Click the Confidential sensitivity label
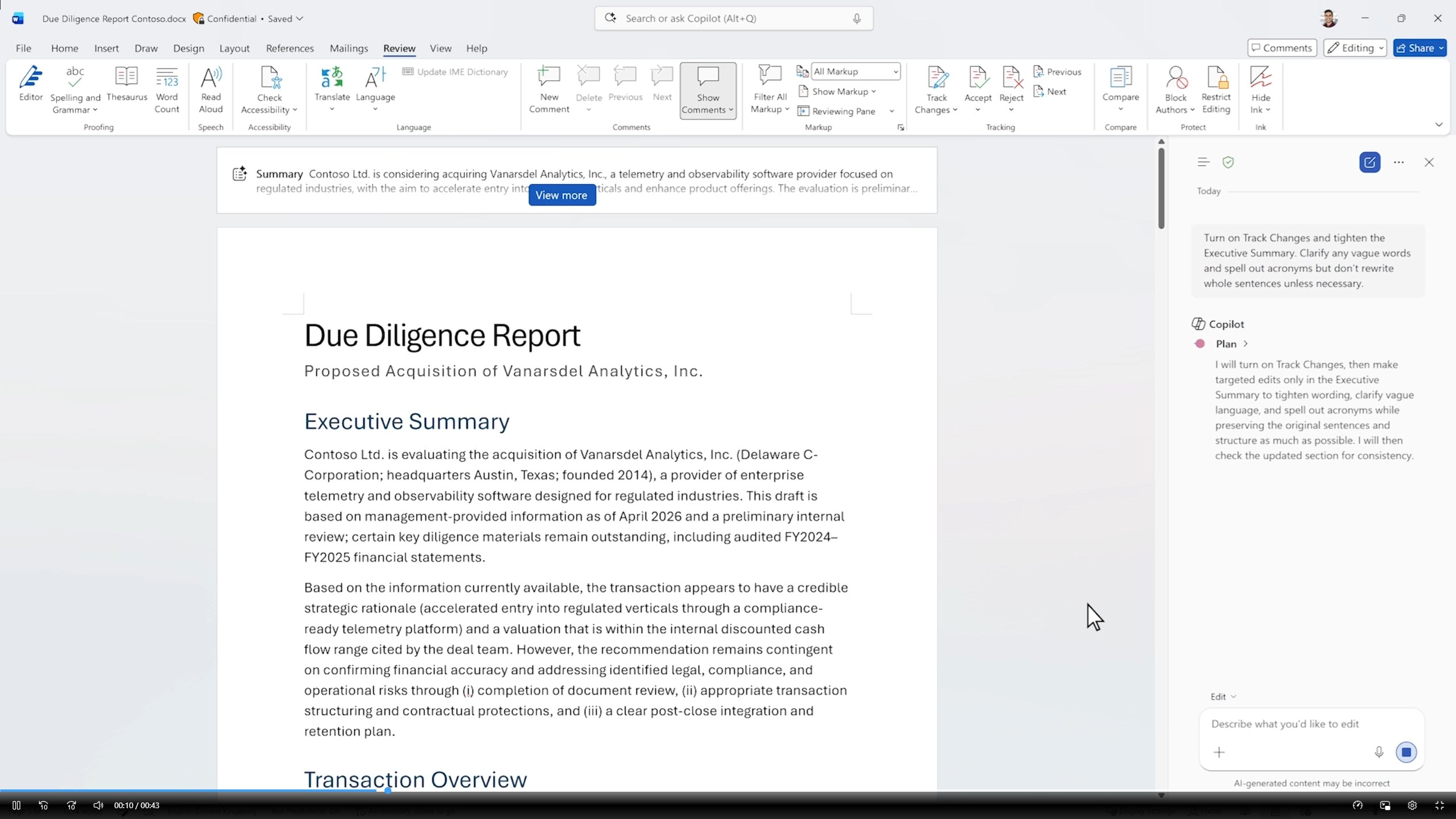The image size is (1456, 819). pyautogui.click(x=225, y=18)
